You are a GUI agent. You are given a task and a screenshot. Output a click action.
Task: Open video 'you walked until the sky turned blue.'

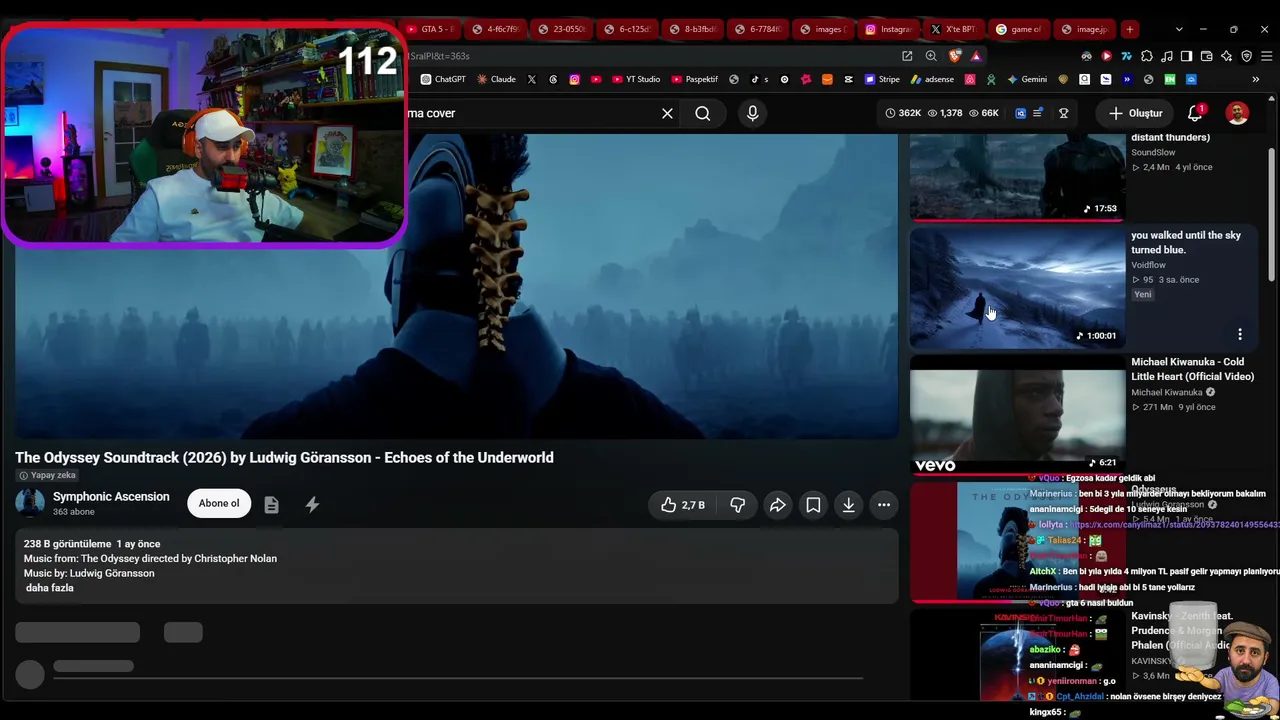1186,243
